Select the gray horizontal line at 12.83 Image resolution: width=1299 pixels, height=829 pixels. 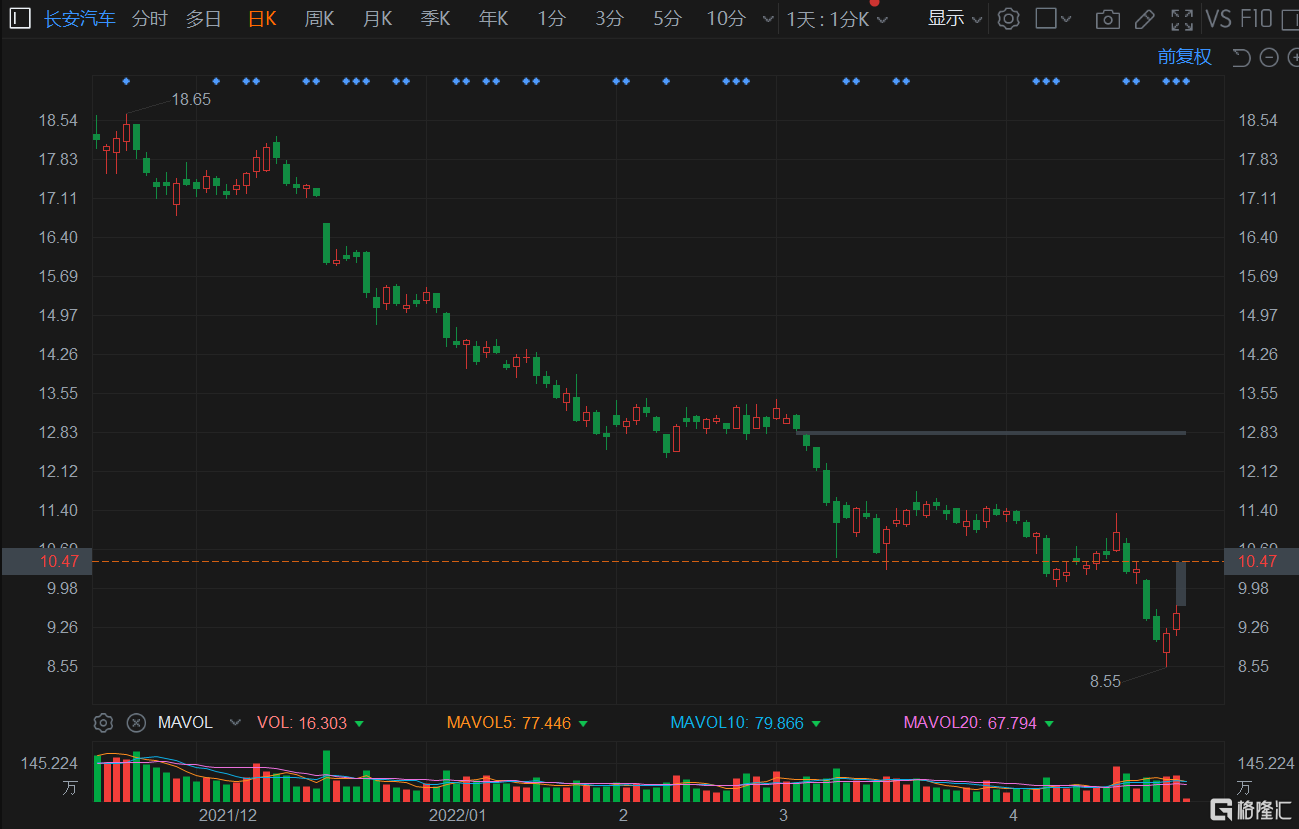pos(991,433)
